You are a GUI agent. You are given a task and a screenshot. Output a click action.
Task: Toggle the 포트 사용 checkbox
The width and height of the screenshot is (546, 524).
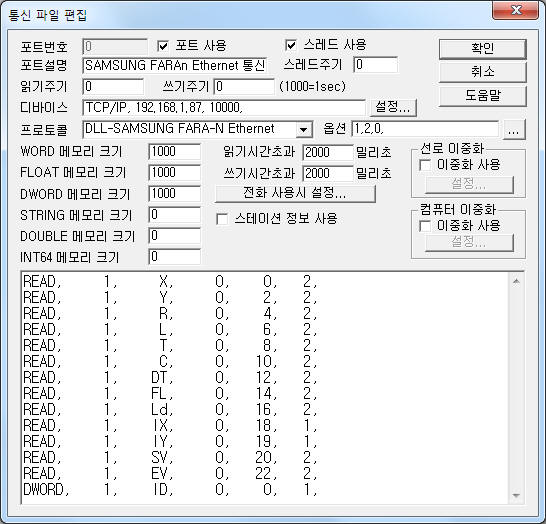[x=163, y=46]
